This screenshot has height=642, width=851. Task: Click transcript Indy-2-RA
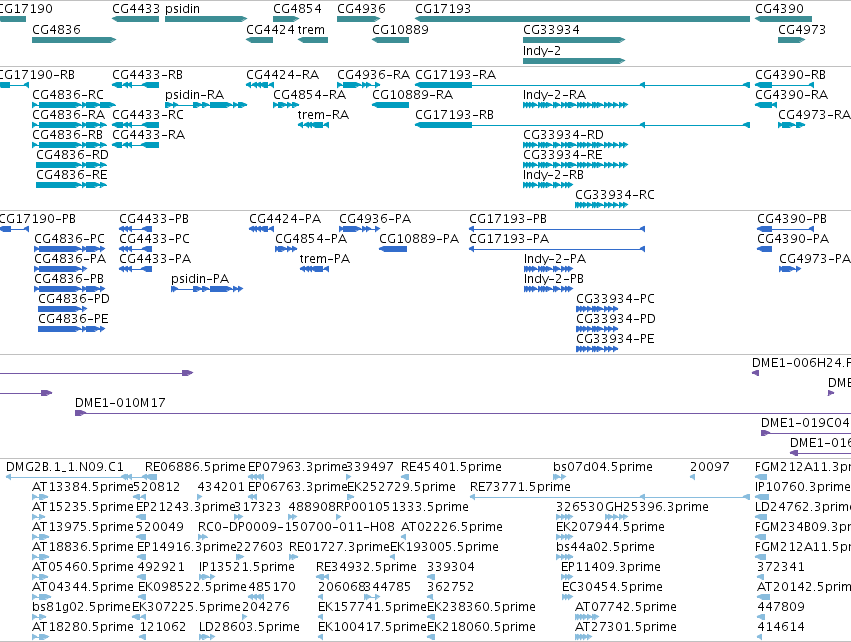[x=555, y=95]
